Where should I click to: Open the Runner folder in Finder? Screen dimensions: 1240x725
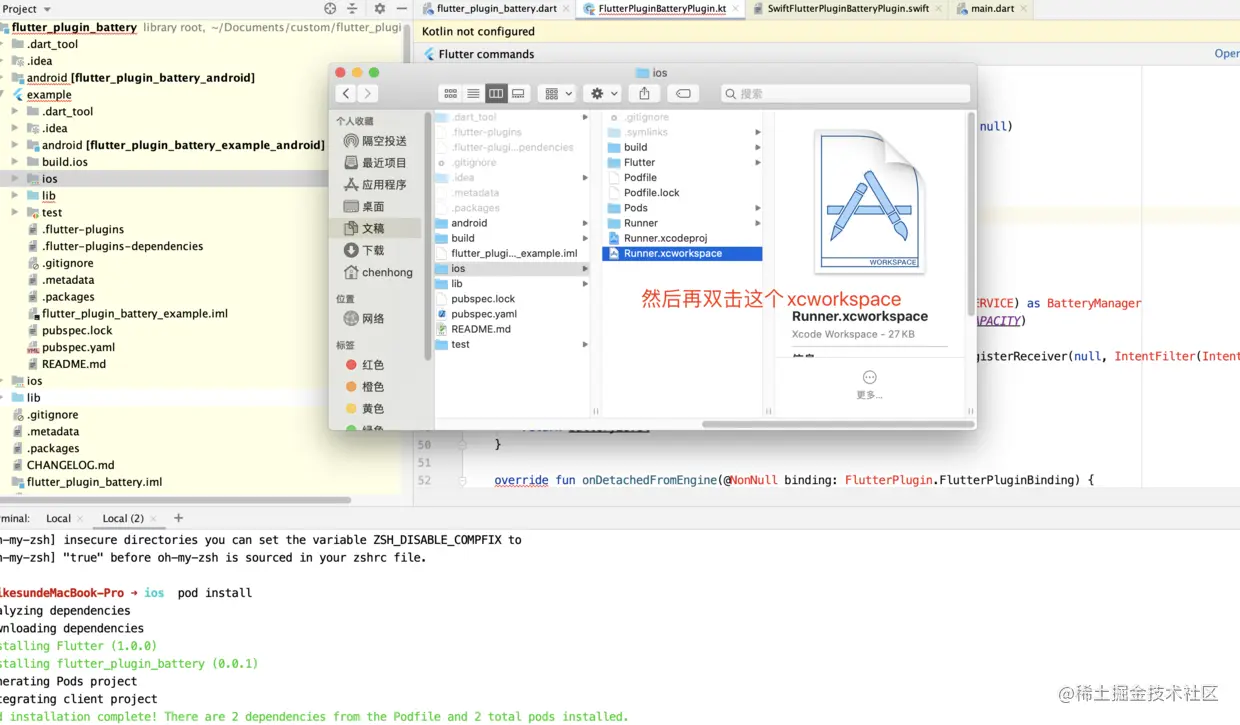coord(641,223)
